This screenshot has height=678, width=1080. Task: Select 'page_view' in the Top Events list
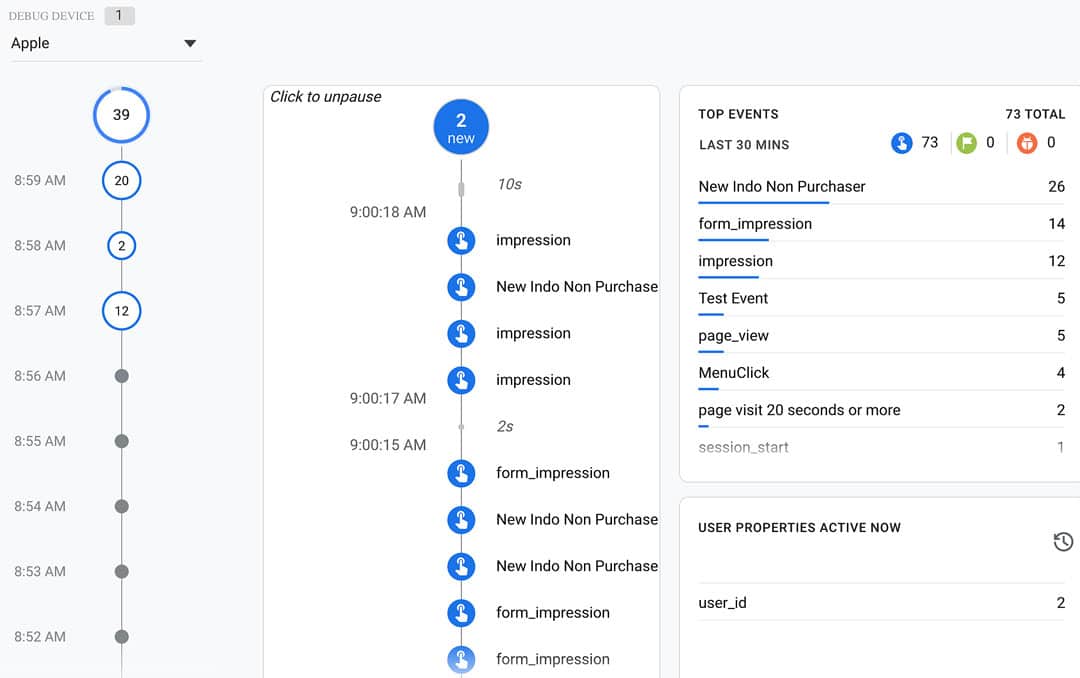[733, 336]
